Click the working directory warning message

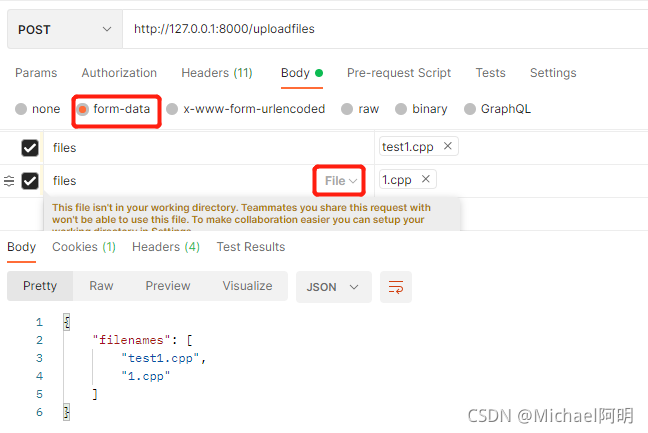[x=252, y=214]
